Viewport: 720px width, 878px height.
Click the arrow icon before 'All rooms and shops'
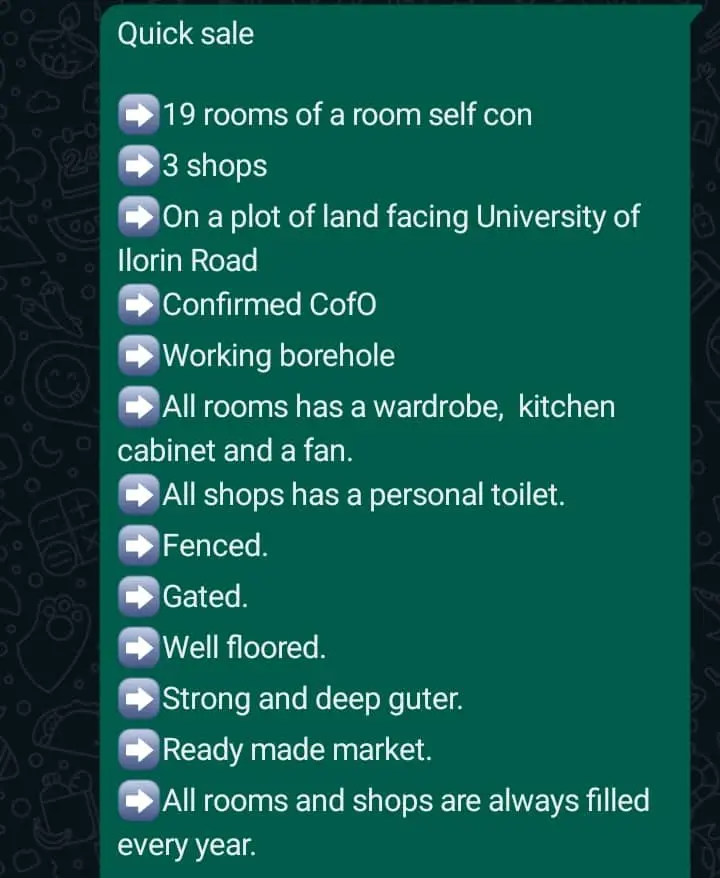139,801
